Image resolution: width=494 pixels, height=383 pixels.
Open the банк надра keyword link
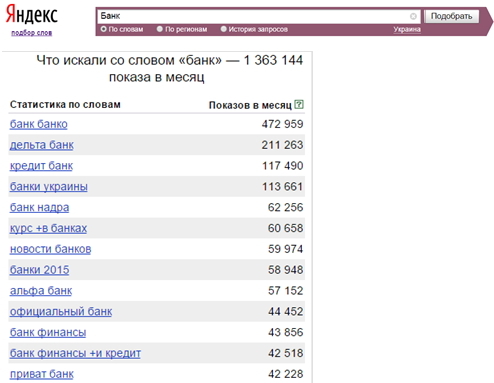point(39,207)
